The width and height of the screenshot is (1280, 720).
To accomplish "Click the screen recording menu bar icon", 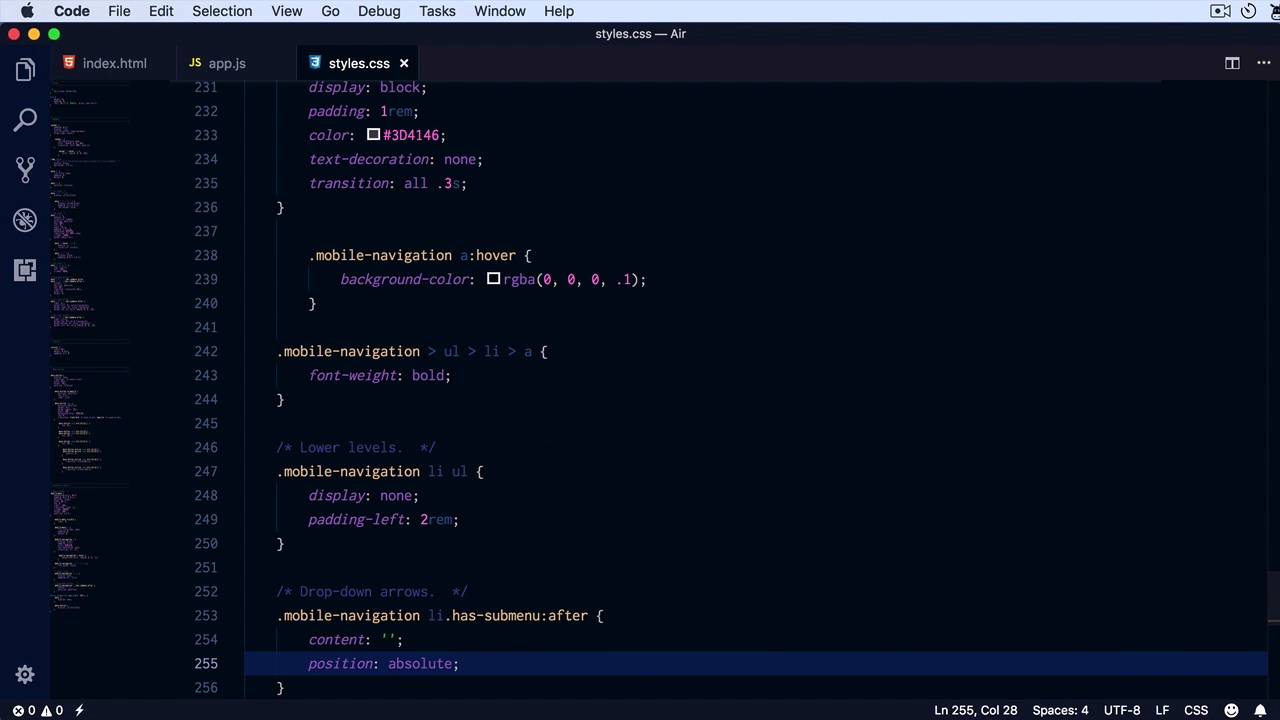I will pos(1220,11).
